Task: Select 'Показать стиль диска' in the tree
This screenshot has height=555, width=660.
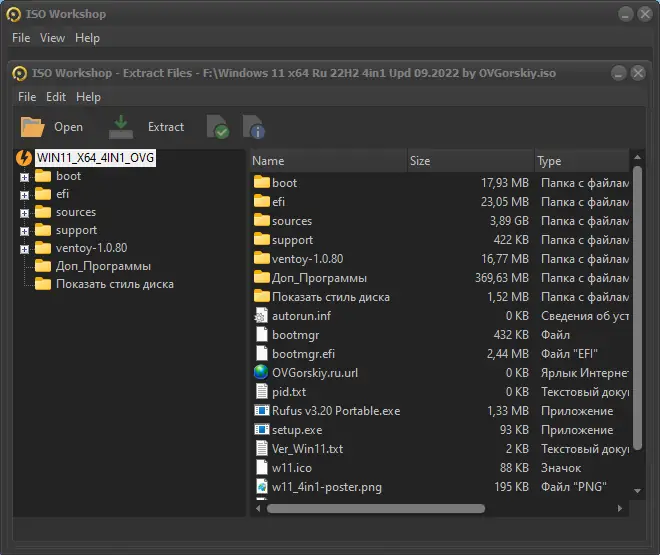Action: pos(115,284)
